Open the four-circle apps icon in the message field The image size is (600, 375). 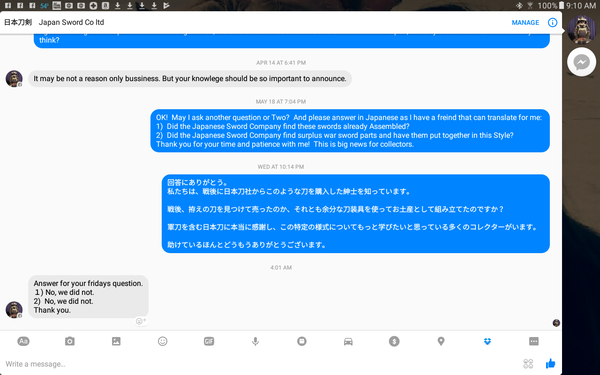click(x=528, y=363)
